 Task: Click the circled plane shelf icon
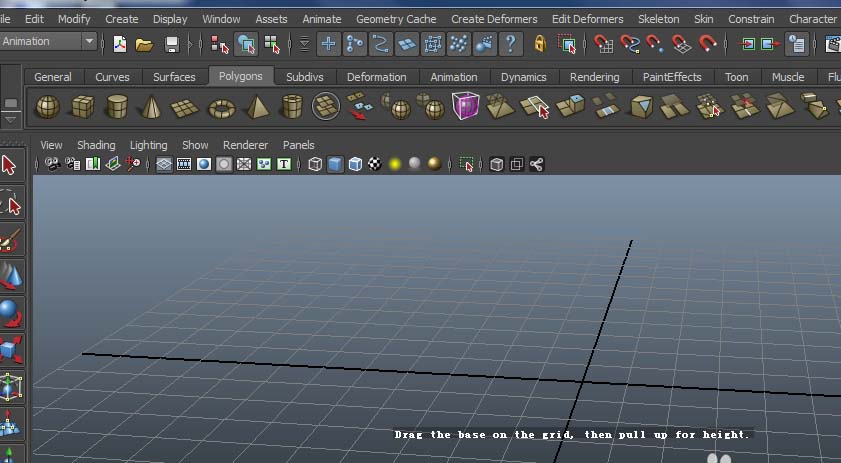(326, 106)
